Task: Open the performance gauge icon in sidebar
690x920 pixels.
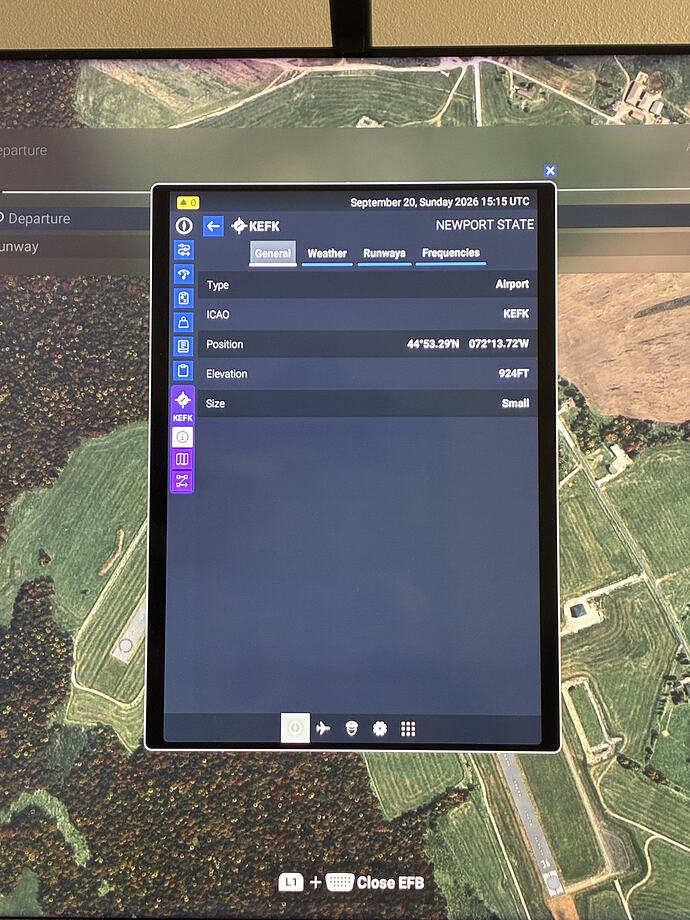Action: pos(184,275)
